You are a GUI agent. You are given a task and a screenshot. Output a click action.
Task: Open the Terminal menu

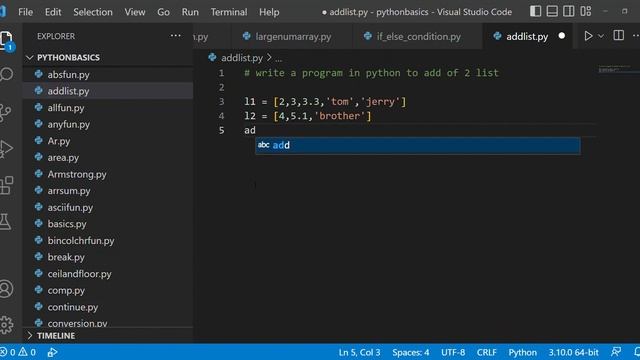(229, 12)
